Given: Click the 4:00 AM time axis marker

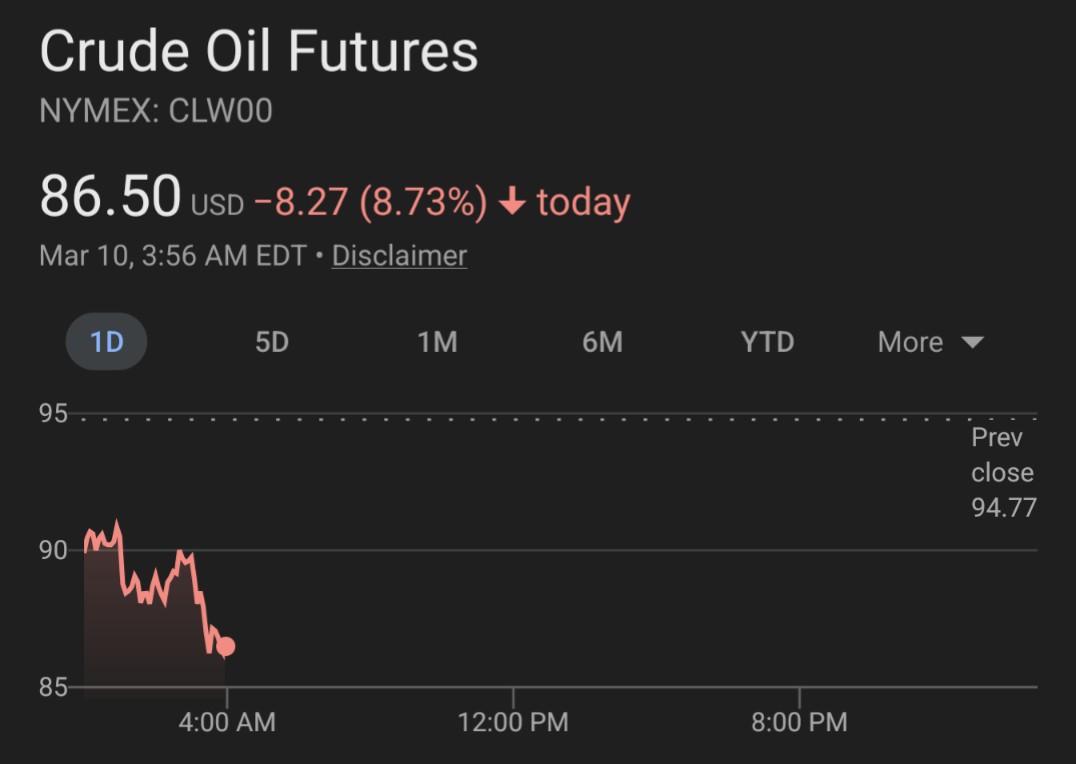Looking at the screenshot, I should tap(227, 722).
